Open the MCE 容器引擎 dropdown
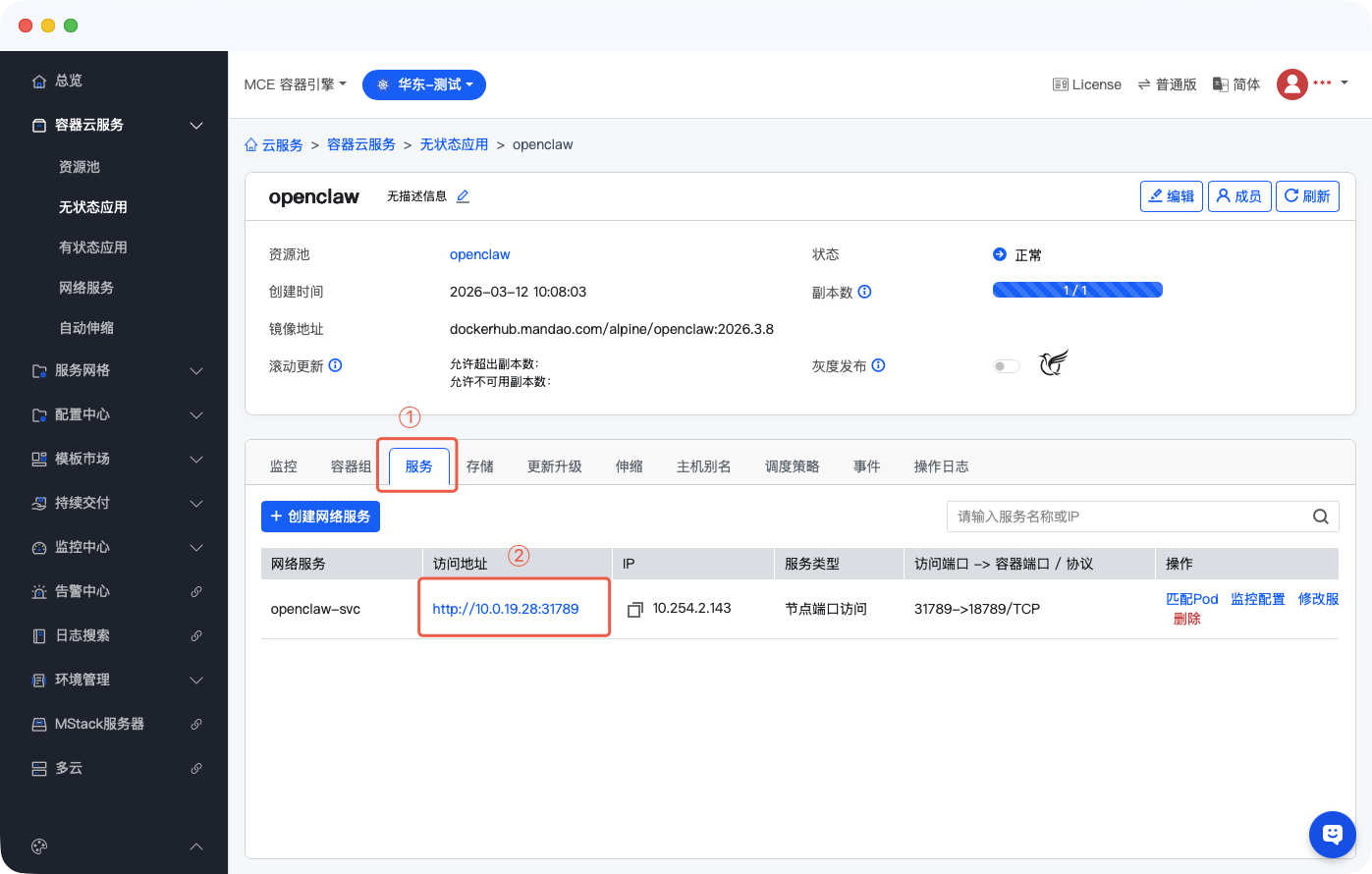This screenshot has height=874, width=1372. (295, 84)
